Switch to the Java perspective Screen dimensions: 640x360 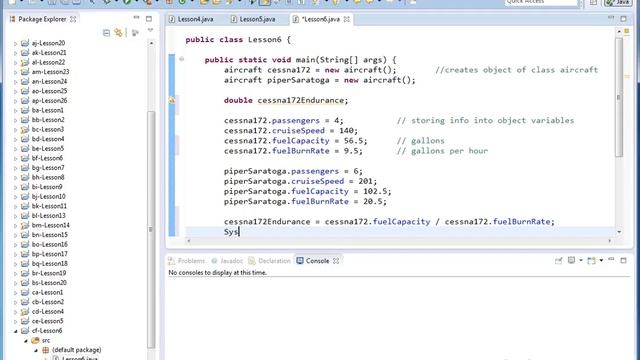click(x=618, y=2)
